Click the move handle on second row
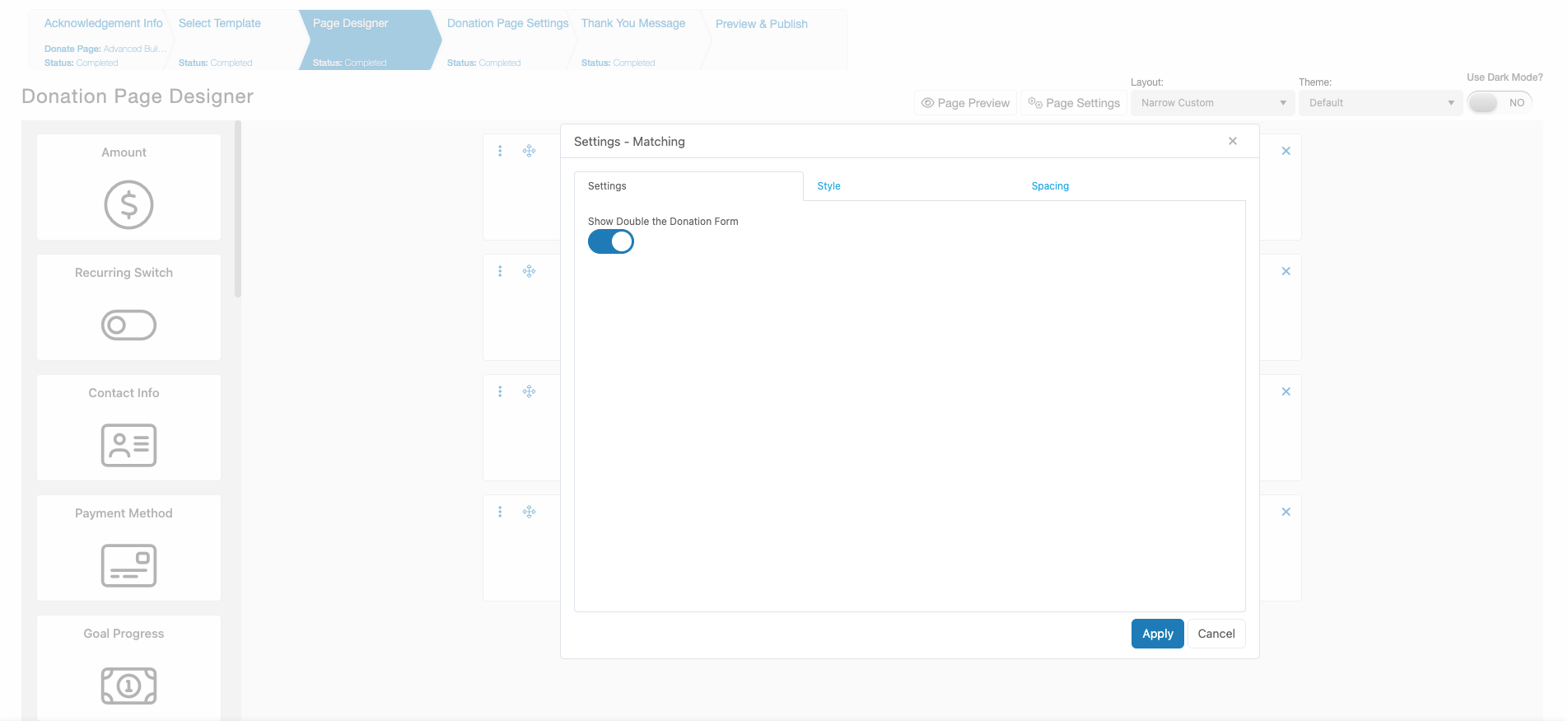This screenshot has width=1568, height=721. [x=530, y=271]
